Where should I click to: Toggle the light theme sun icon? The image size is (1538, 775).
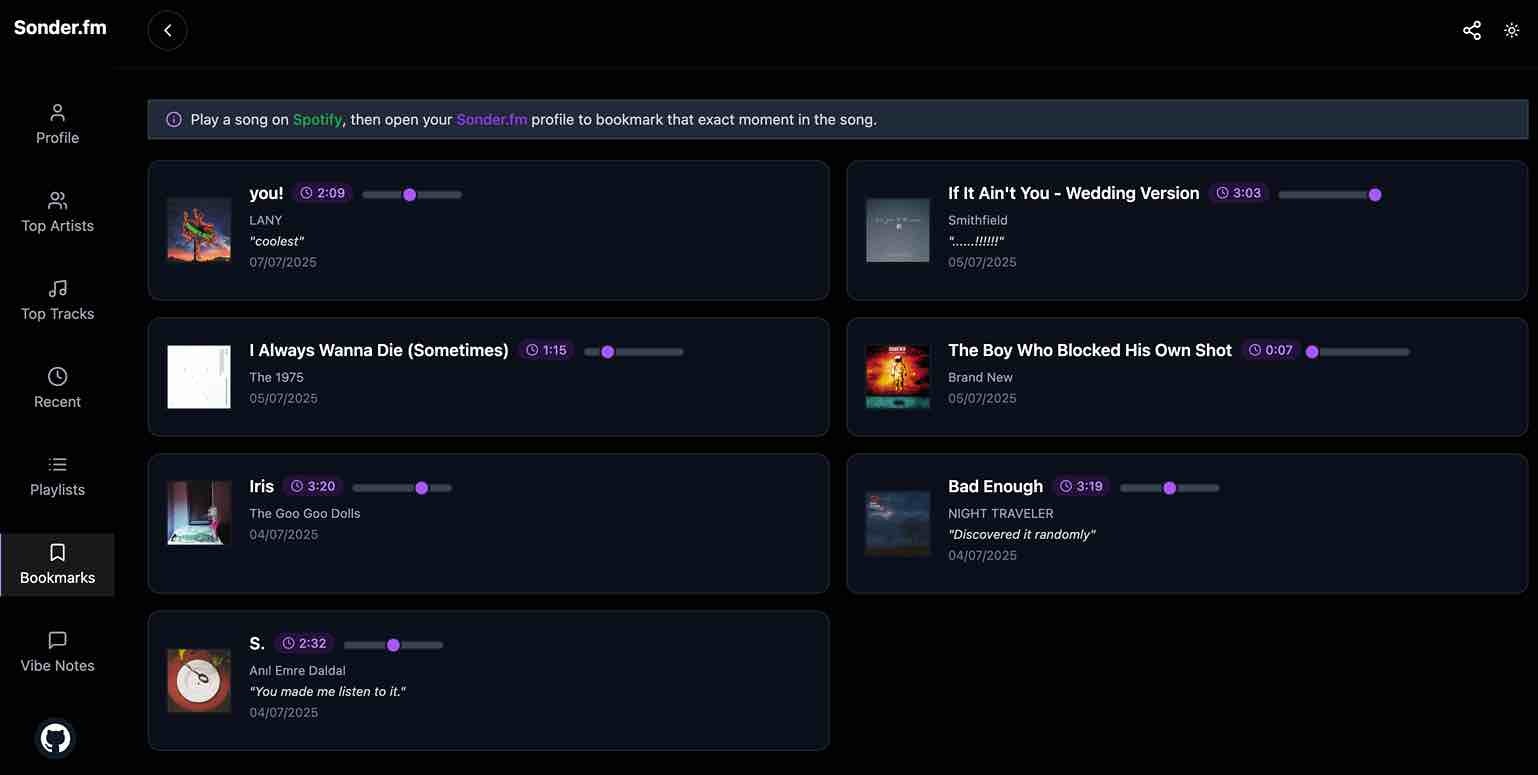point(1512,30)
